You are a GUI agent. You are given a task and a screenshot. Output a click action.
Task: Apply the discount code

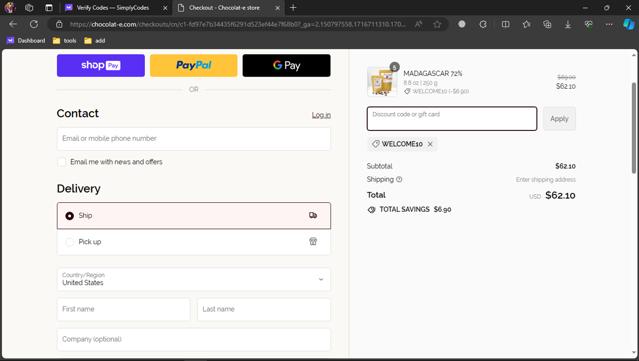pos(559,119)
